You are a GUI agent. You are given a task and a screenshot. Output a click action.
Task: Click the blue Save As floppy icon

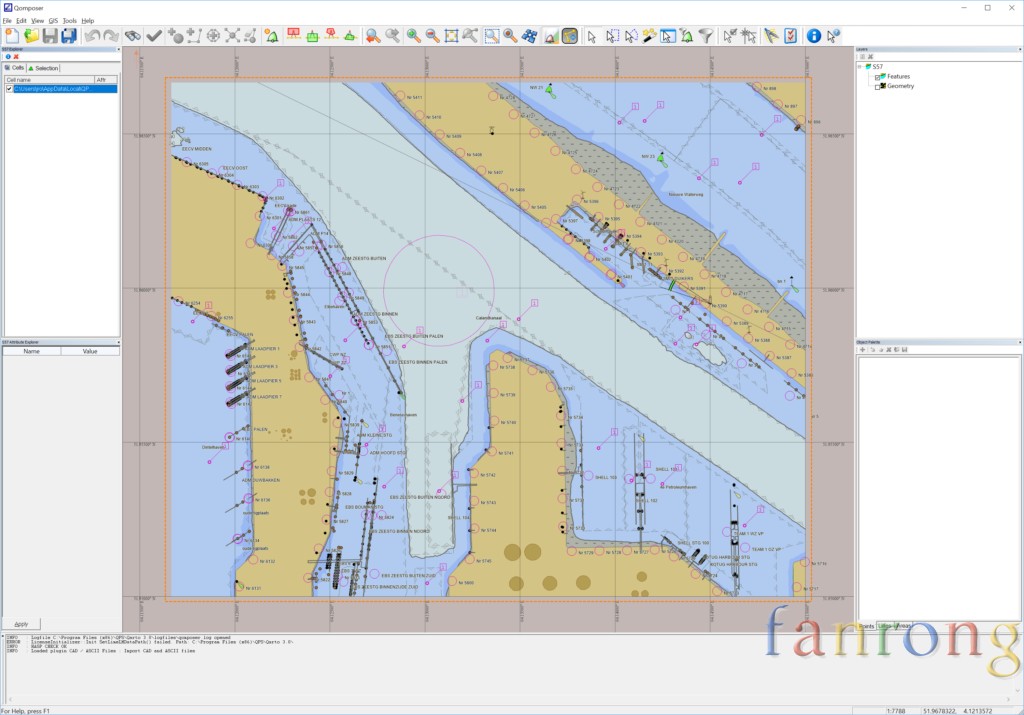(x=69, y=36)
